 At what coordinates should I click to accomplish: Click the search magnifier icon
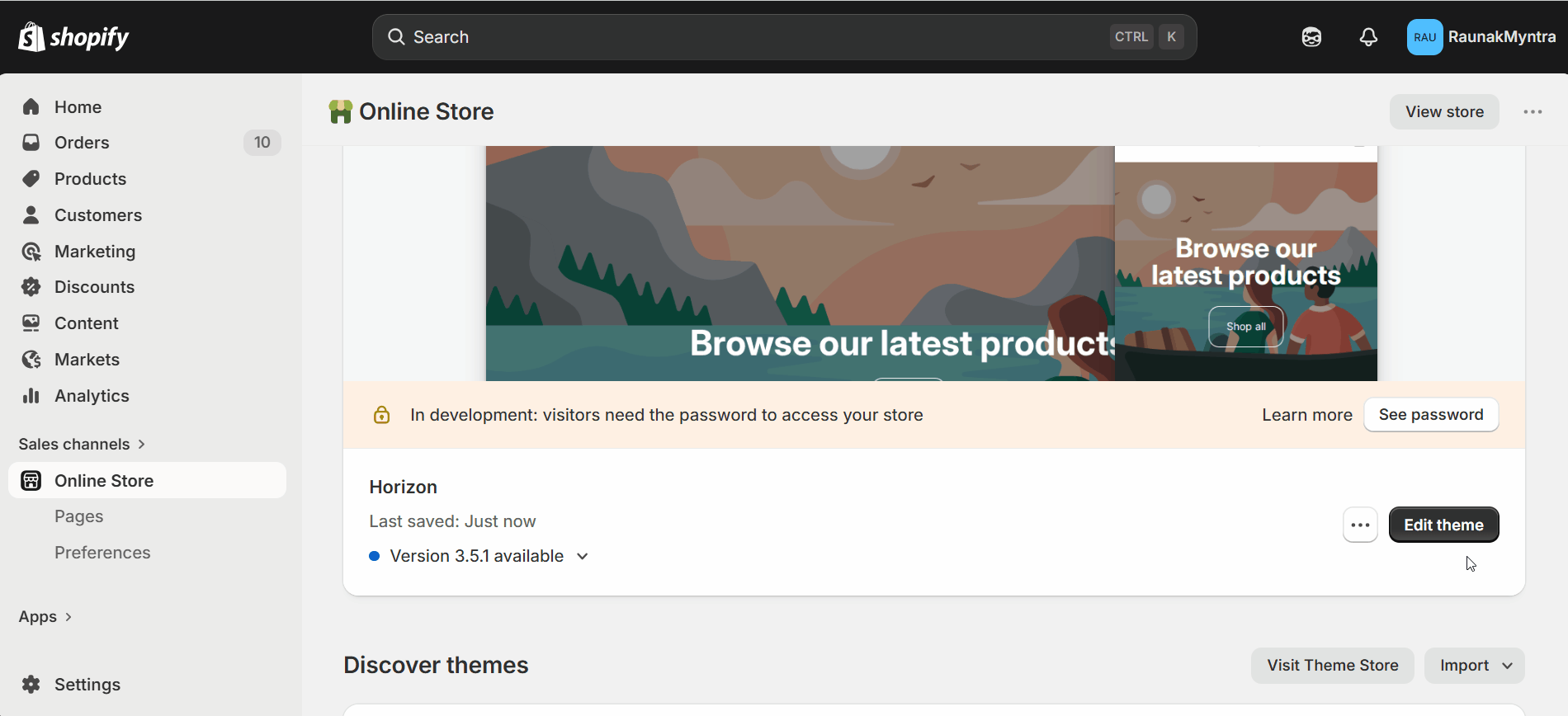[x=396, y=37]
